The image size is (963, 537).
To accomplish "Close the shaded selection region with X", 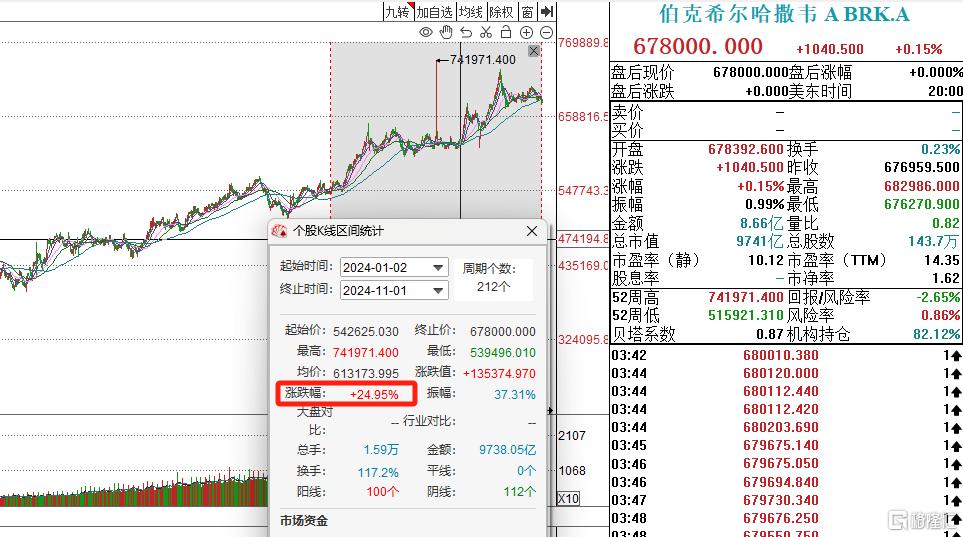I will point(534,51).
